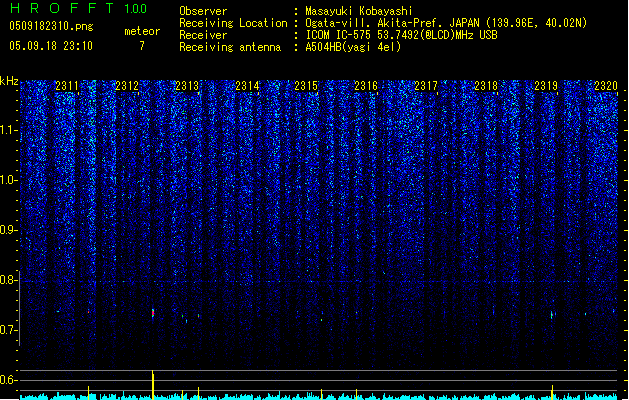Screen dimensions: 629x400
Task: Click the A504HB(yagi 4el) antenna text
Action: point(353,47)
